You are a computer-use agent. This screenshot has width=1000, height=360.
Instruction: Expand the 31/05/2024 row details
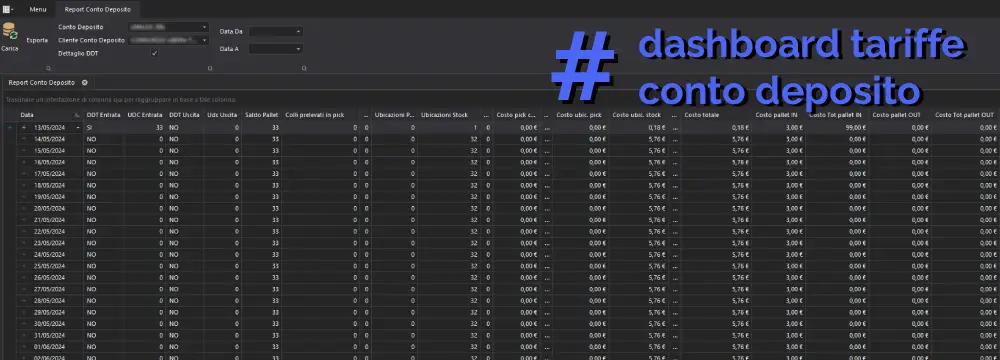click(24, 336)
